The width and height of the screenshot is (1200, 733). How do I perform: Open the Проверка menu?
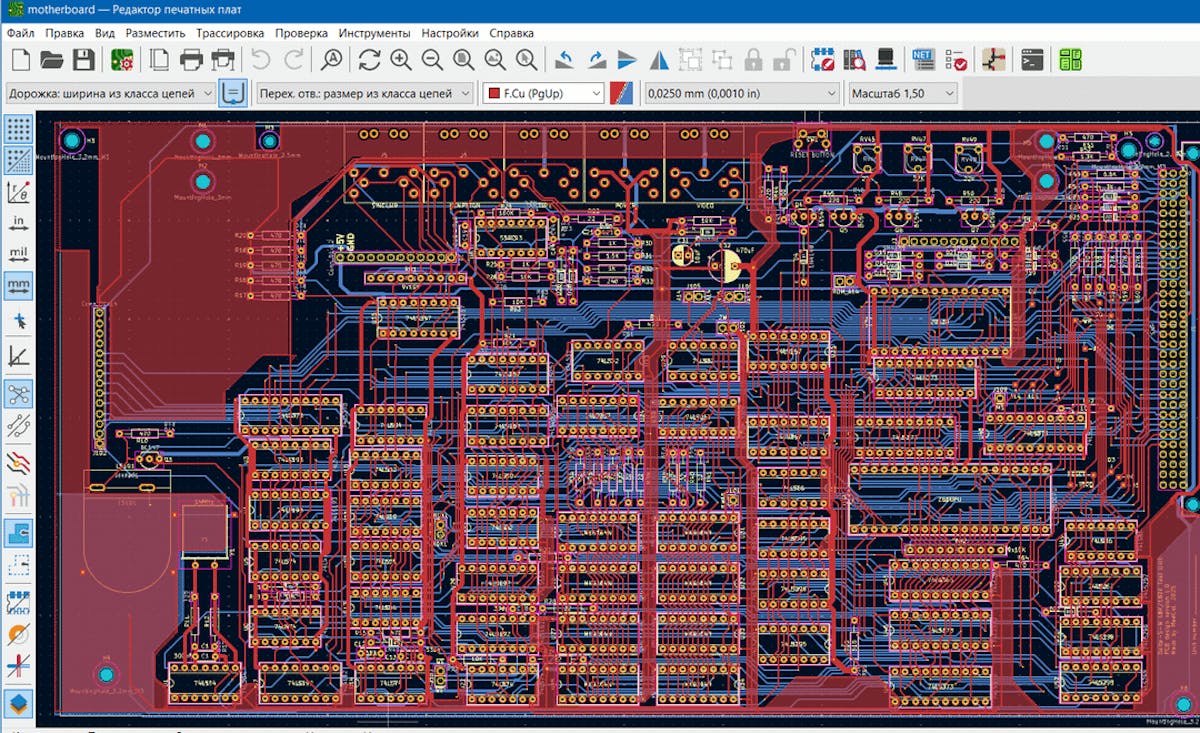pyautogui.click(x=303, y=33)
